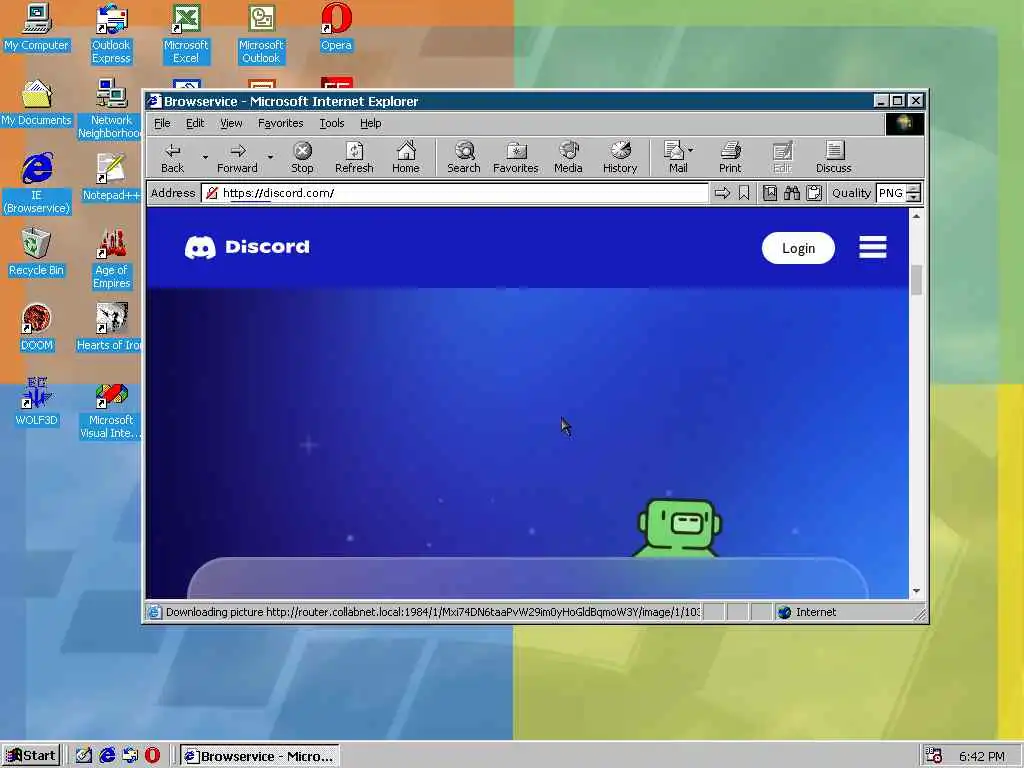Open the Discord hamburger menu

point(872,248)
